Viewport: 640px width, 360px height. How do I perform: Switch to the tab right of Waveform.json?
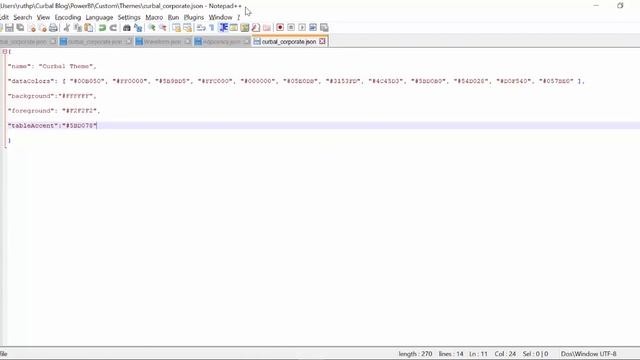(221, 42)
